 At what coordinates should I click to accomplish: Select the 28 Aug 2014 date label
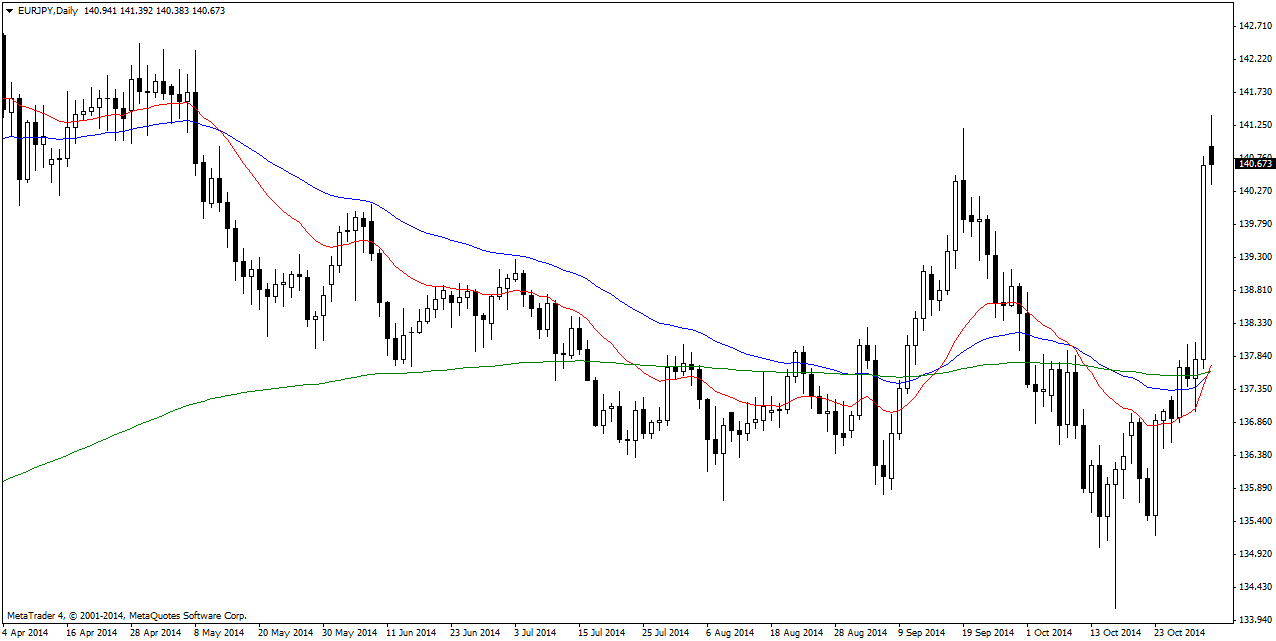[x=861, y=632]
